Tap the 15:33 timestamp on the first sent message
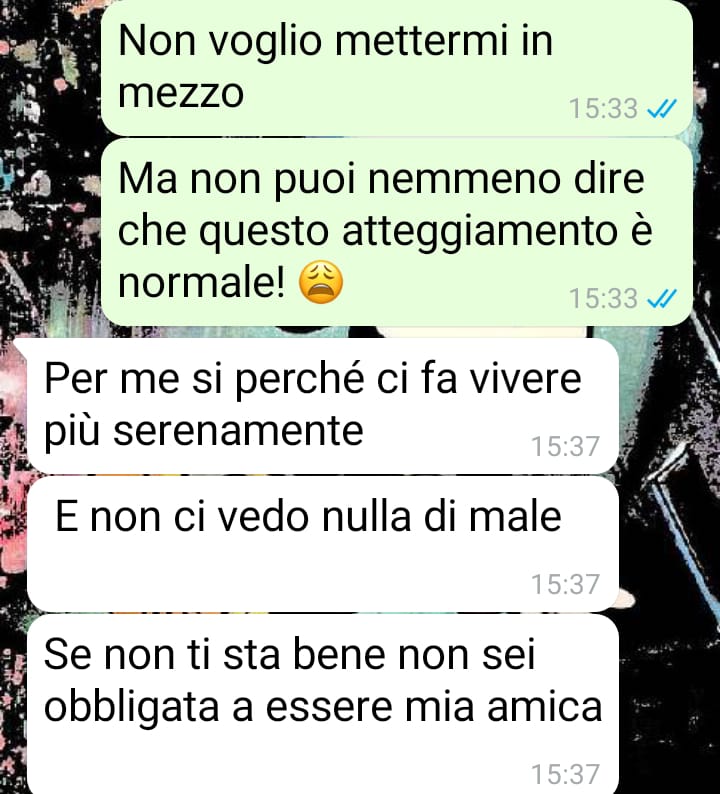720x794 pixels. 603,108
